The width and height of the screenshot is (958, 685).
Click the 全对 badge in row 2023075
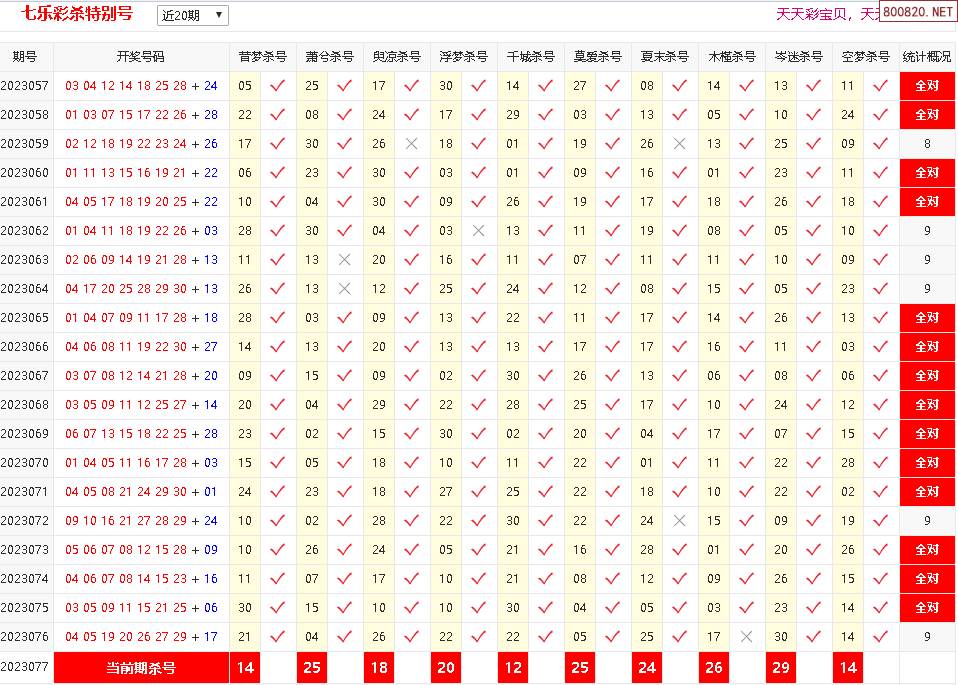[927, 608]
